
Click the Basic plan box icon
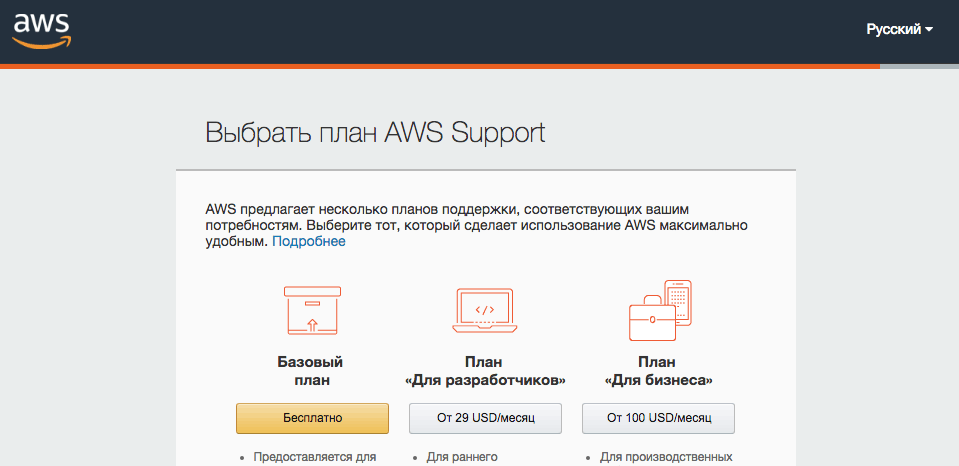(x=313, y=310)
